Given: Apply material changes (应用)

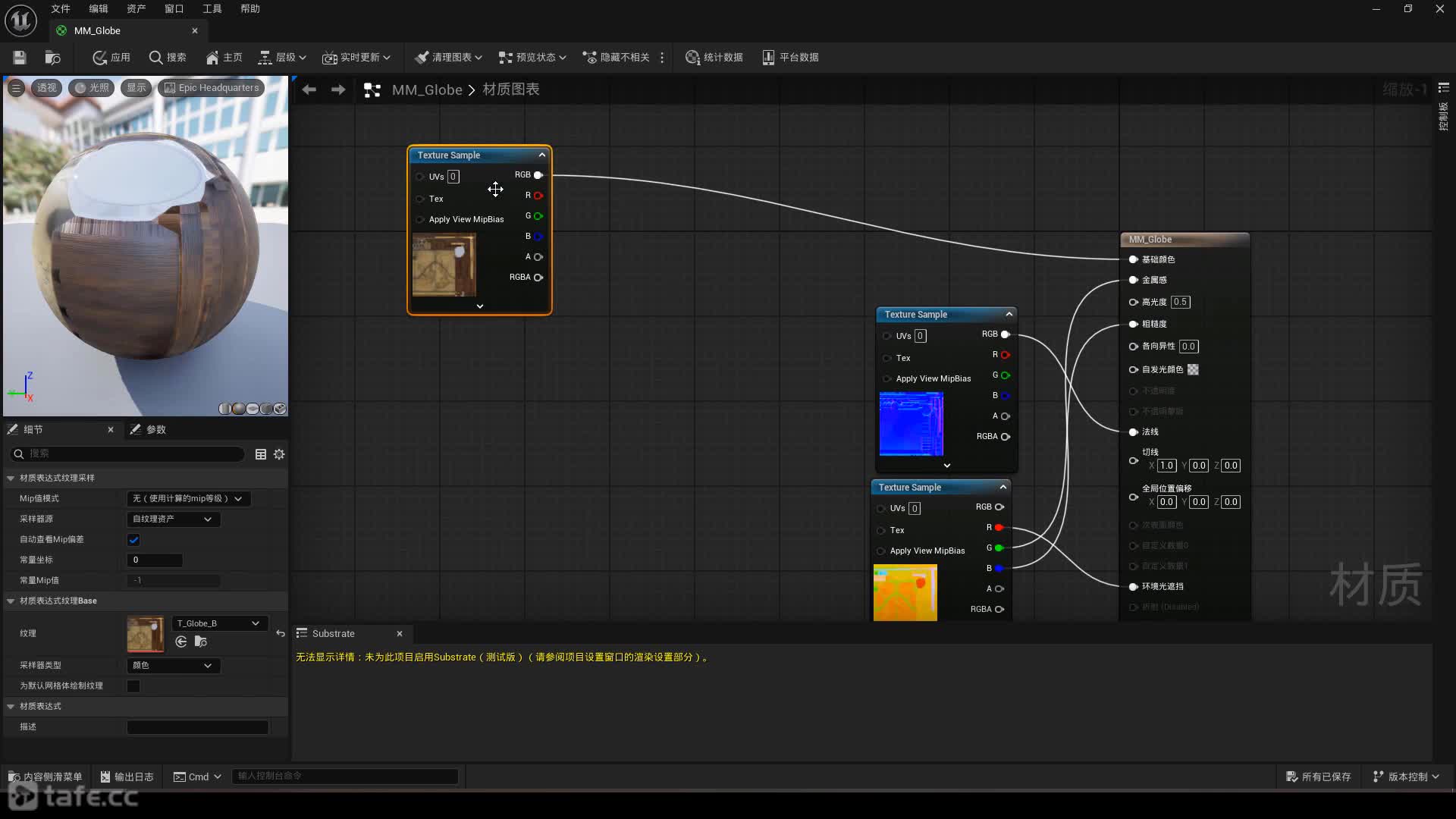Looking at the screenshot, I should coord(111,58).
